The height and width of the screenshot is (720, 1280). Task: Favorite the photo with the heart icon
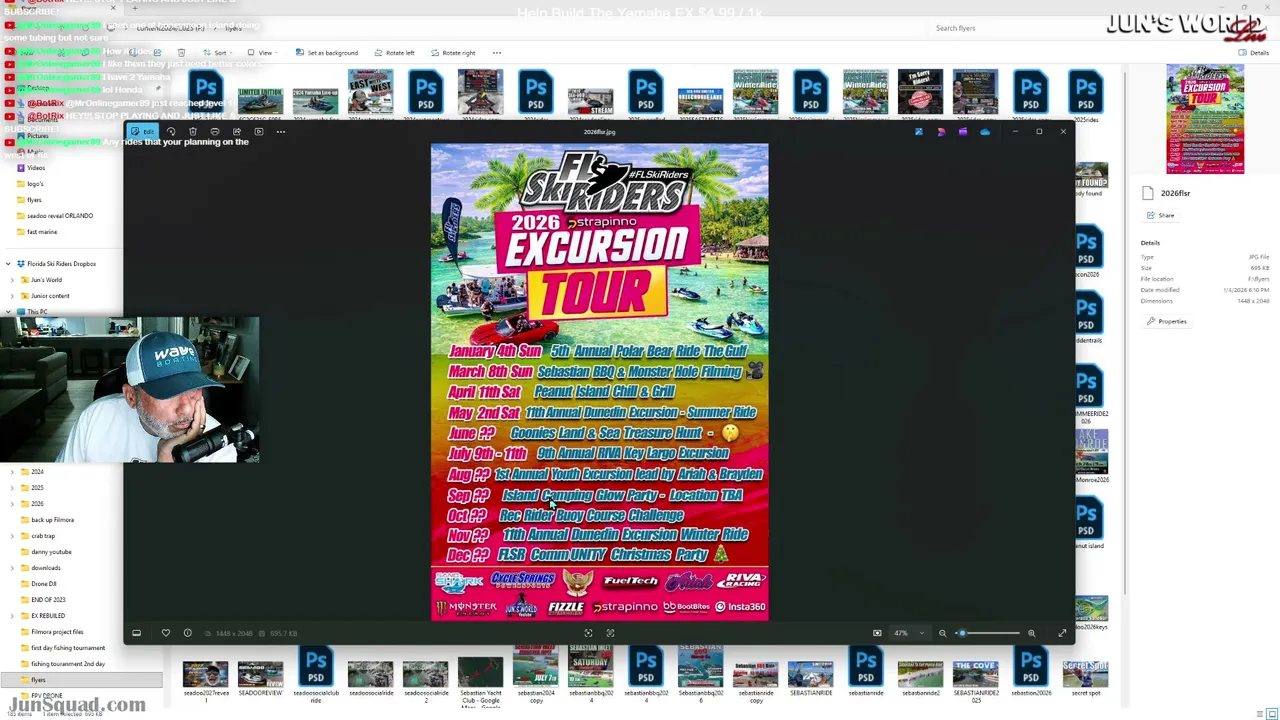point(166,633)
